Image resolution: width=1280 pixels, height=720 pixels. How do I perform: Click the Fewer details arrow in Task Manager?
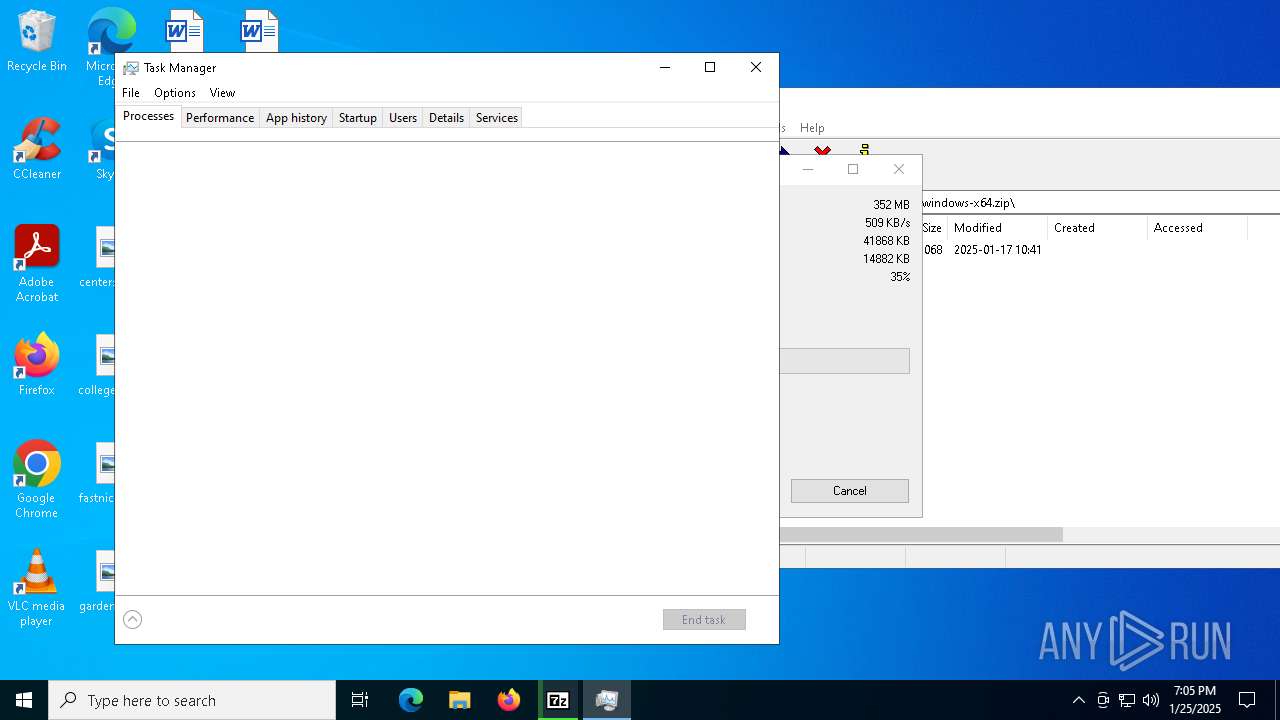[x=132, y=620]
